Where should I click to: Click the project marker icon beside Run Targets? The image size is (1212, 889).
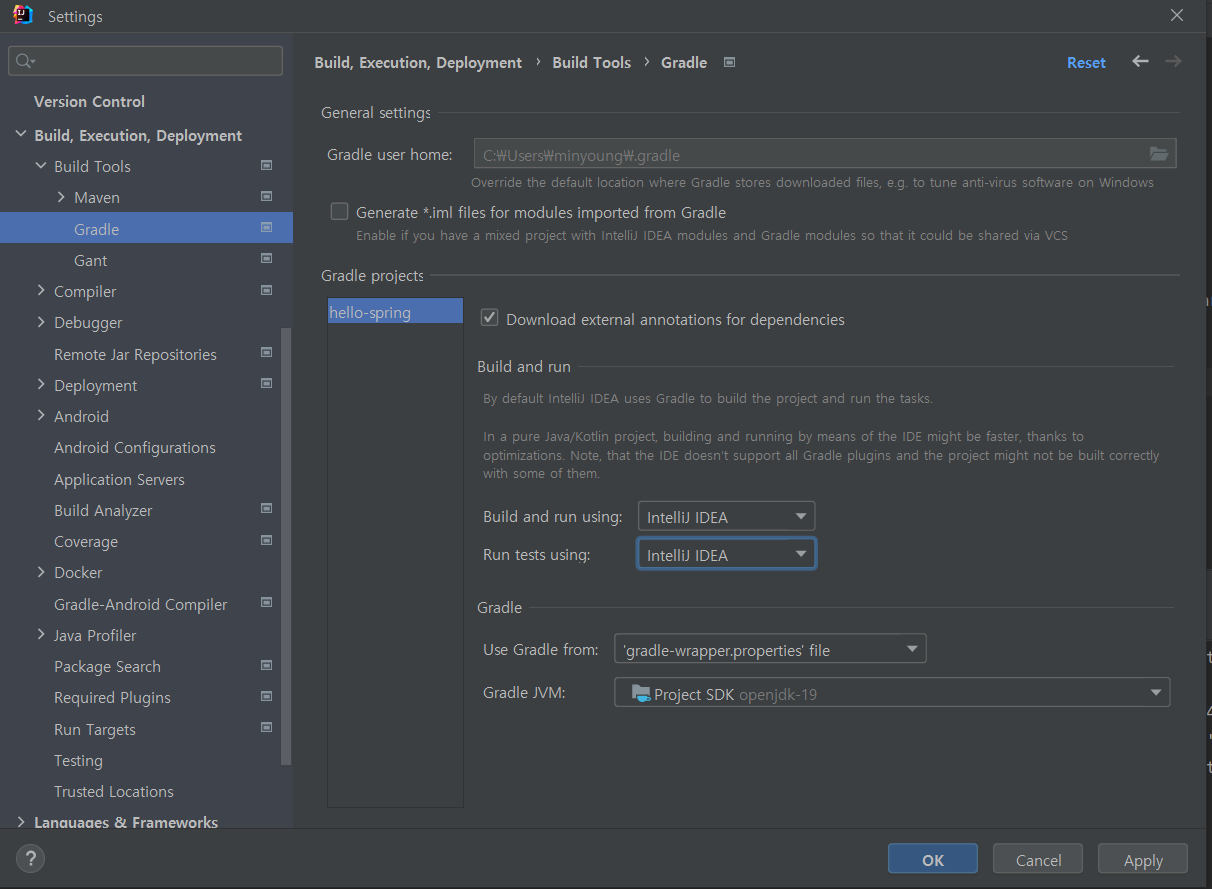tap(266, 727)
